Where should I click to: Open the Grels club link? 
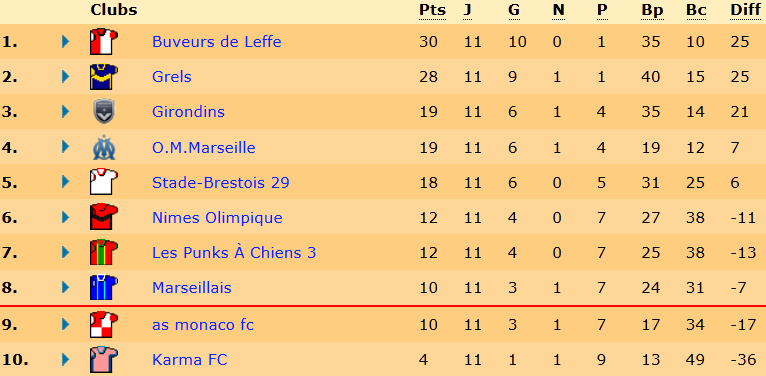[171, 77]
